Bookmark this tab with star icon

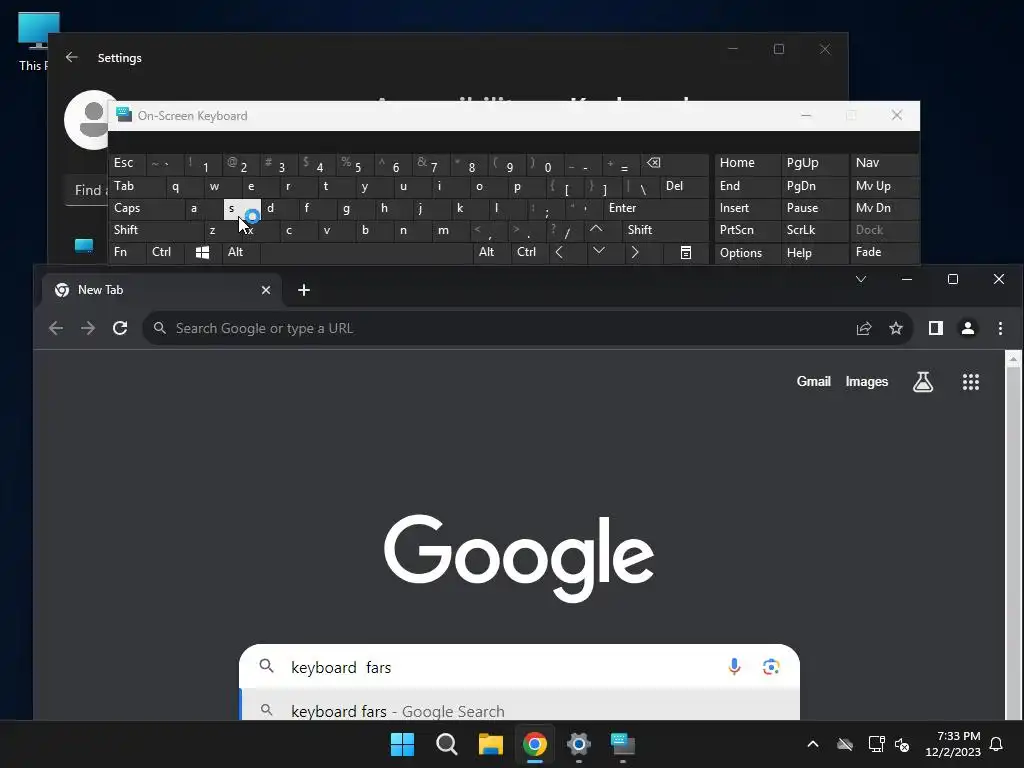(896, 328)
